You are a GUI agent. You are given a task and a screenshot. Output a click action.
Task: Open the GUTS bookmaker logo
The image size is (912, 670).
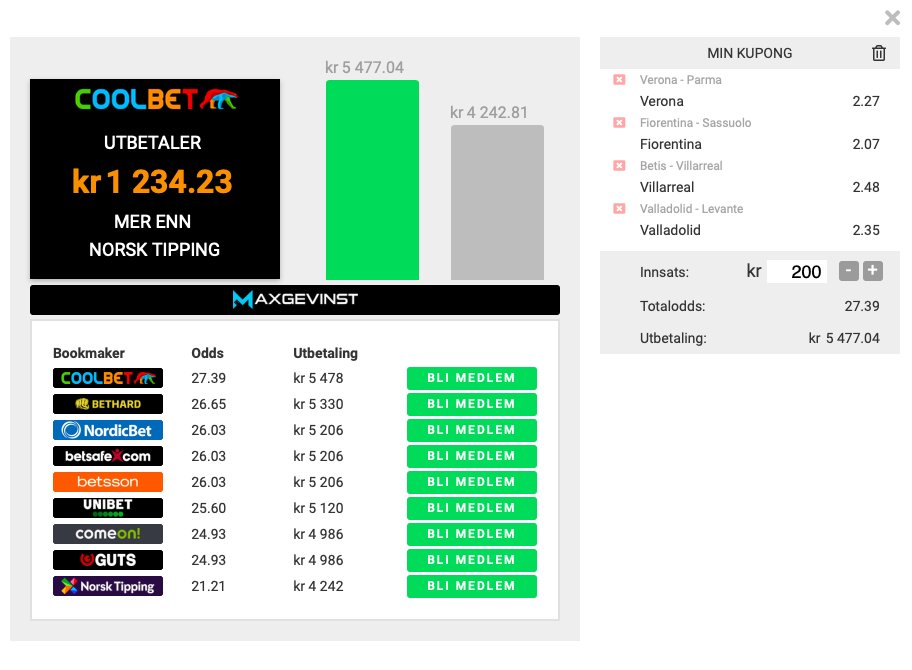tap(108, 560)
